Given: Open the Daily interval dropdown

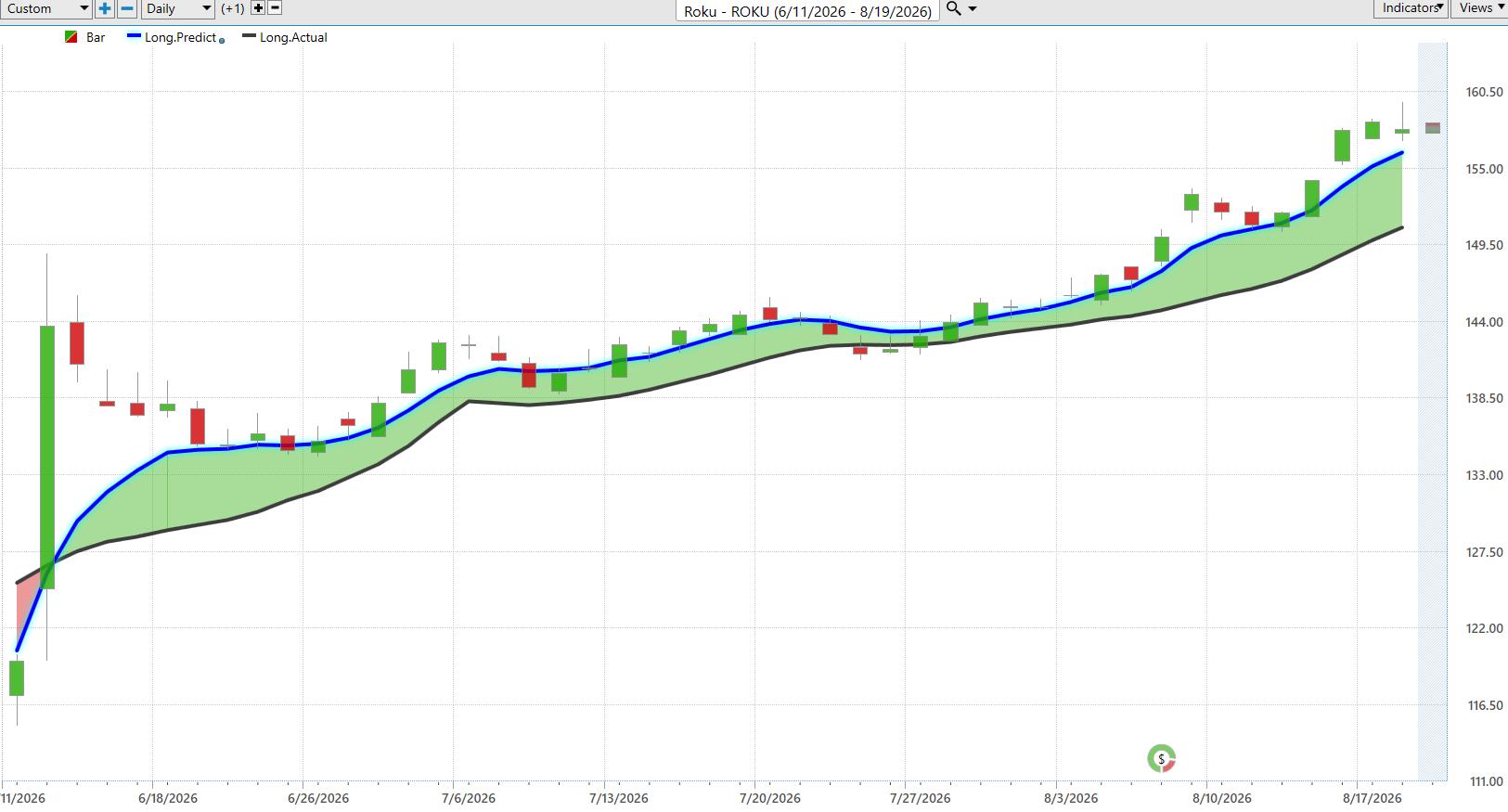Looking at the screenshot, I should [179, 8].
